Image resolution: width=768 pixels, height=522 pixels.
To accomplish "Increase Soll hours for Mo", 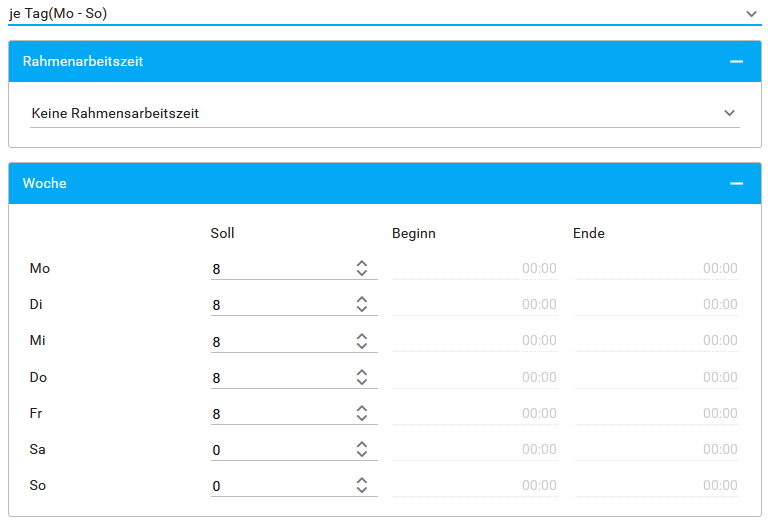I will 362,263.
